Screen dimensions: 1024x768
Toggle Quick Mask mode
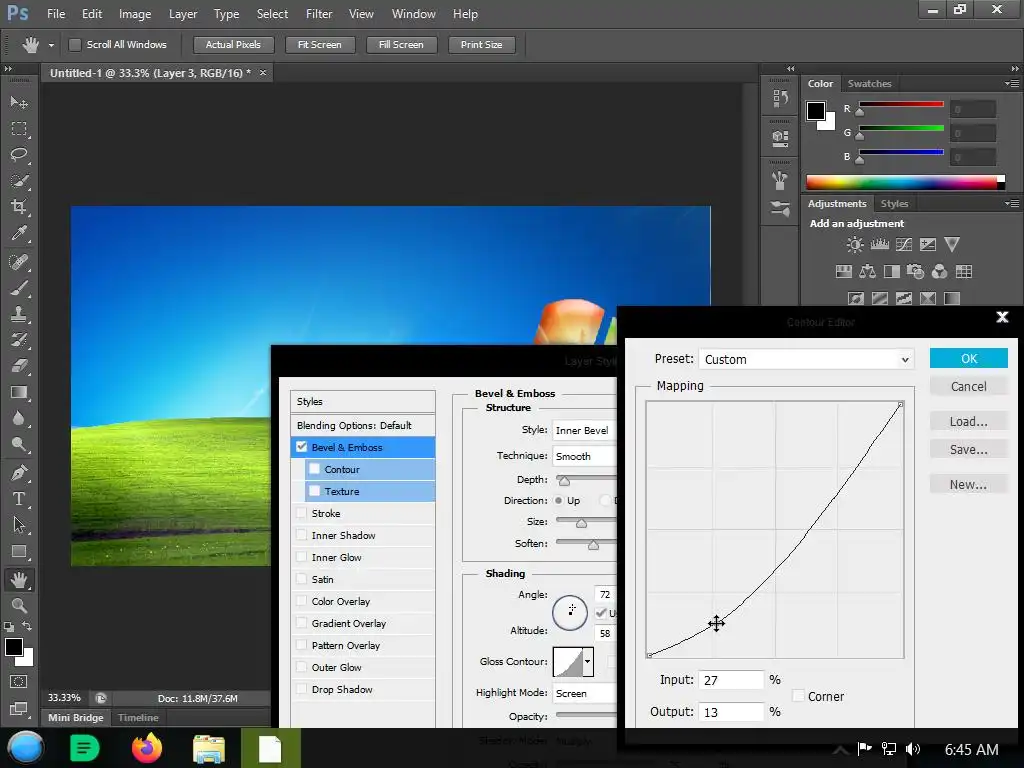point(19,682)
